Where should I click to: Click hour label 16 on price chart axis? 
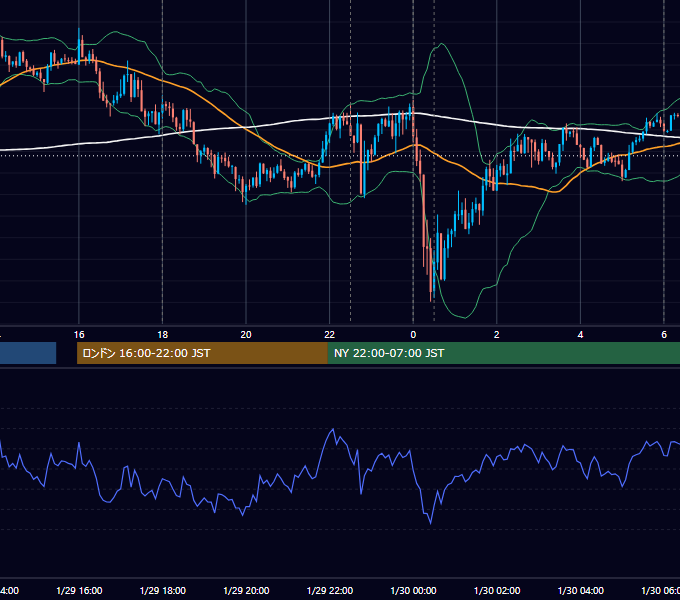(79, 335)
